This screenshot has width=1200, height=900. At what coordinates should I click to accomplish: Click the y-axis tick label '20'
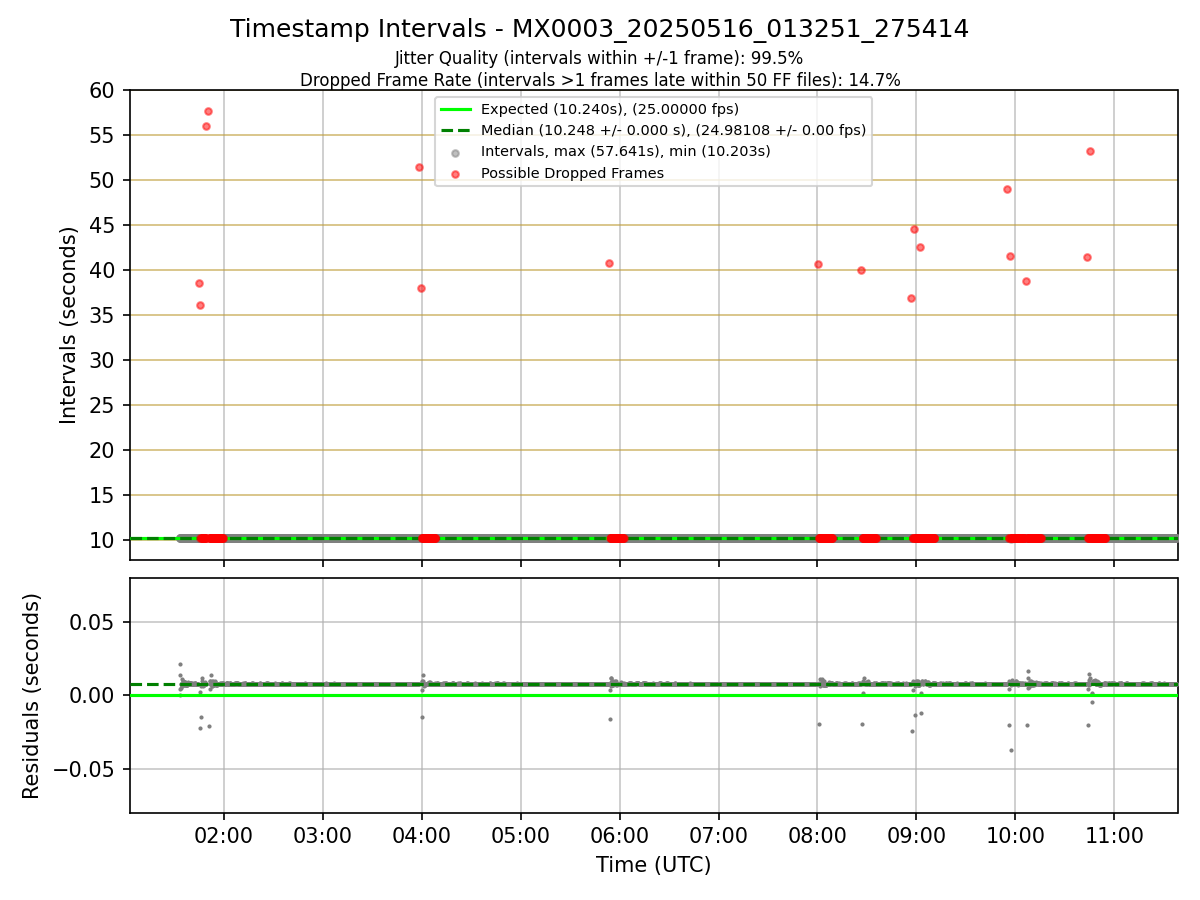(x=104, y=450)
